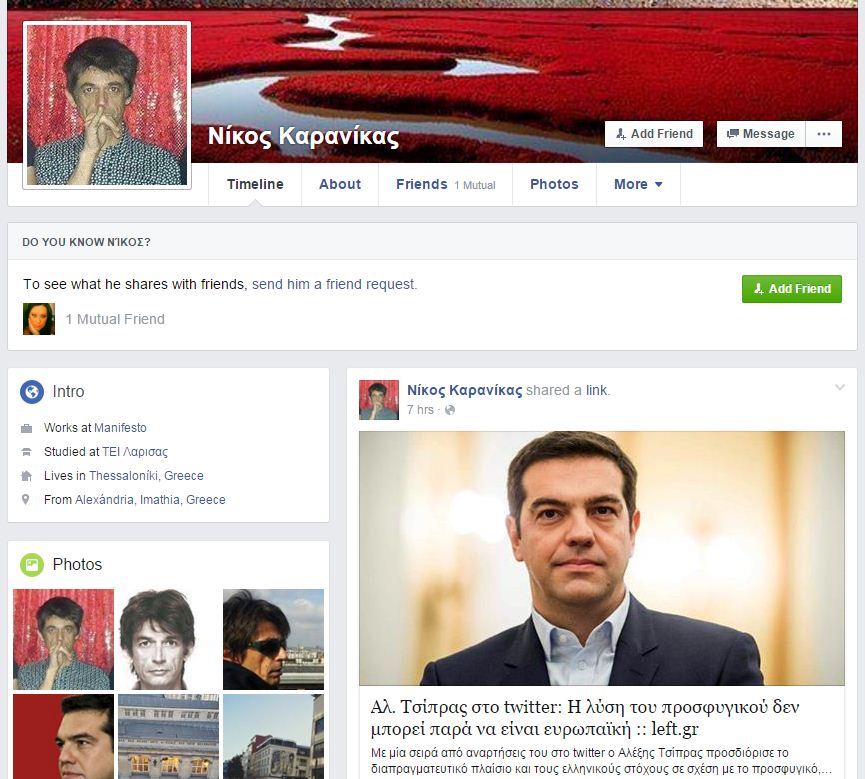Open the 7 hrs post timestamp
865x779 pixels.
pyautogui.click(x=420, y=410)
